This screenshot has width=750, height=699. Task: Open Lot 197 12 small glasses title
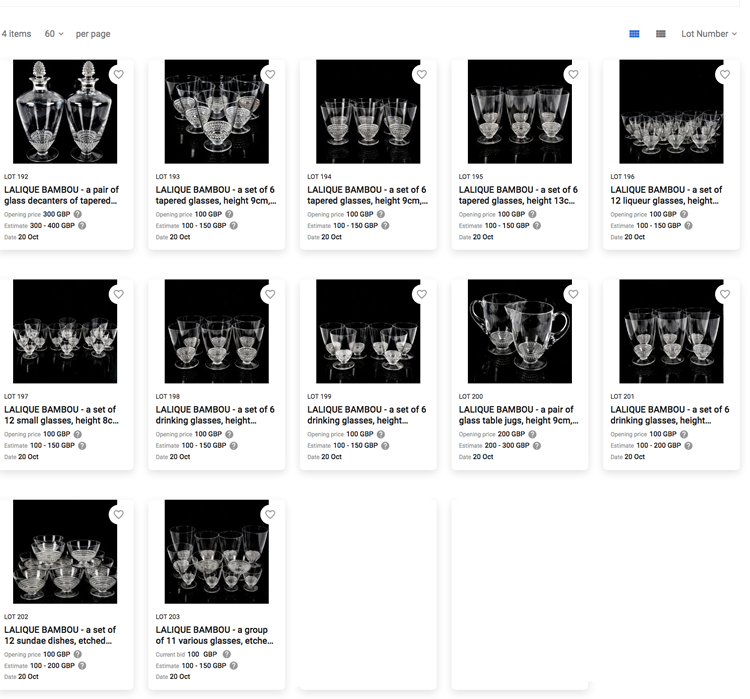tap(61, 415)
